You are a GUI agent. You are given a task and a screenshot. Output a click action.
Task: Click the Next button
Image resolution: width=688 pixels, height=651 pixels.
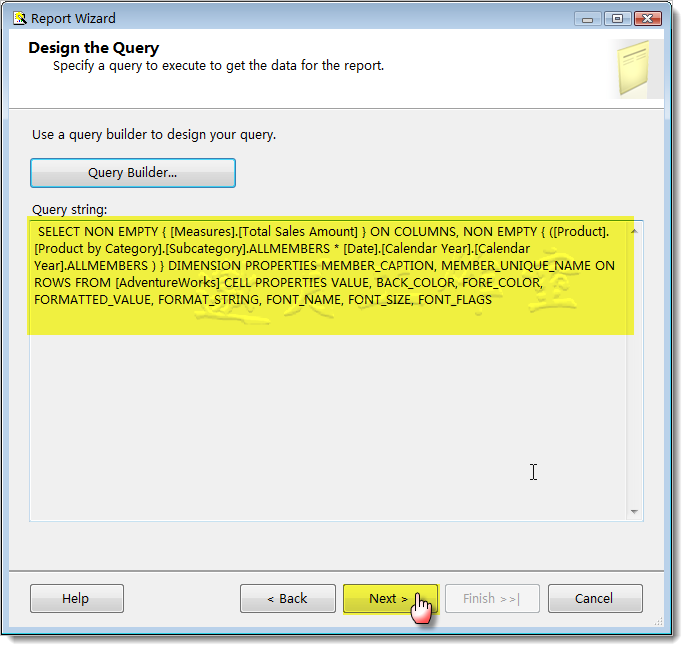pyautogui.click(x=391, y=599)
